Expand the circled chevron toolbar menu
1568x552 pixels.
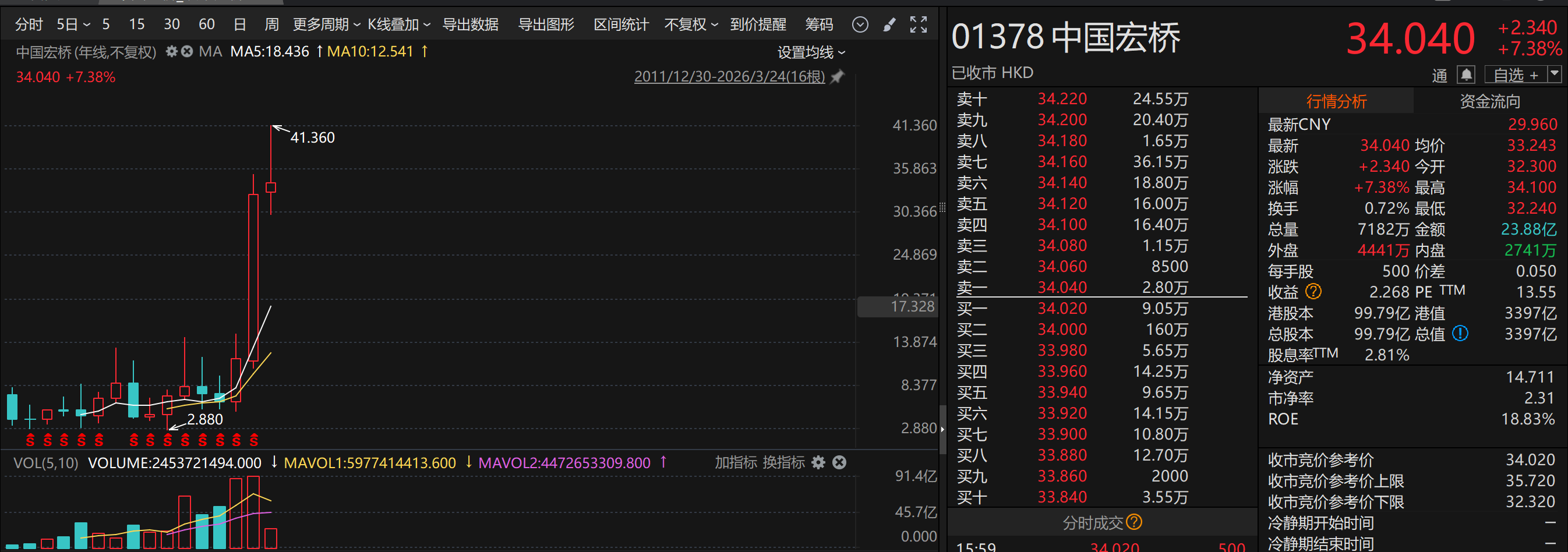point(860,24)
